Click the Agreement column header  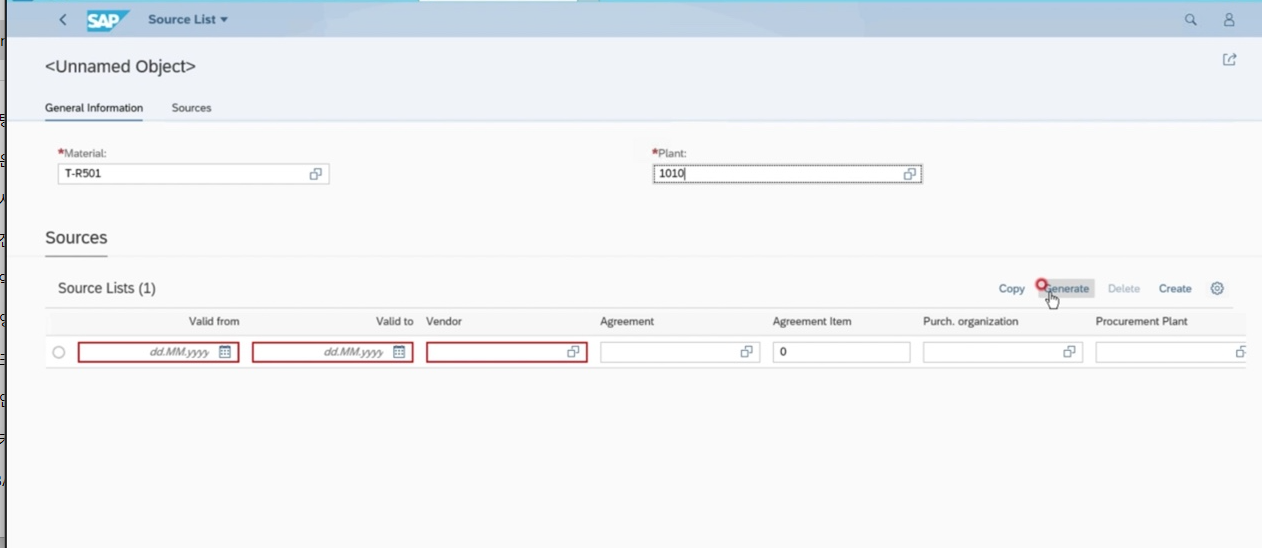pos(627,321)
